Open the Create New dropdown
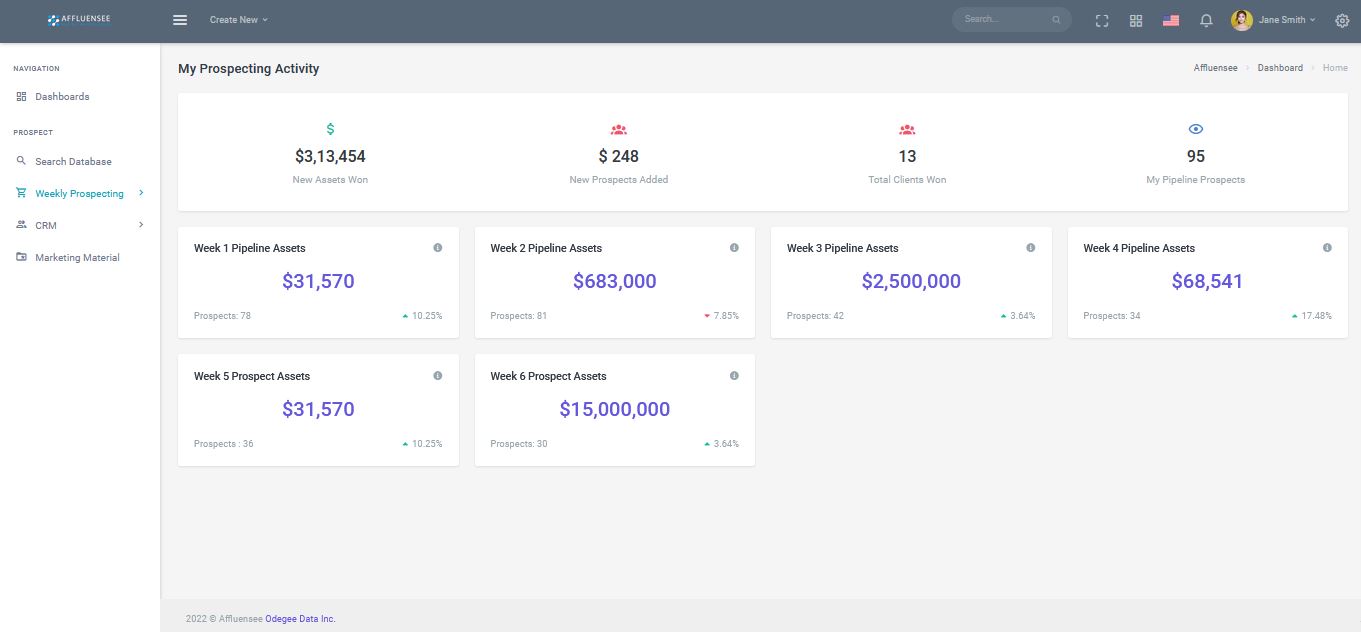The height and width of the screenshot is (632, 1361). pyautogui.click(x=238, y=20)
